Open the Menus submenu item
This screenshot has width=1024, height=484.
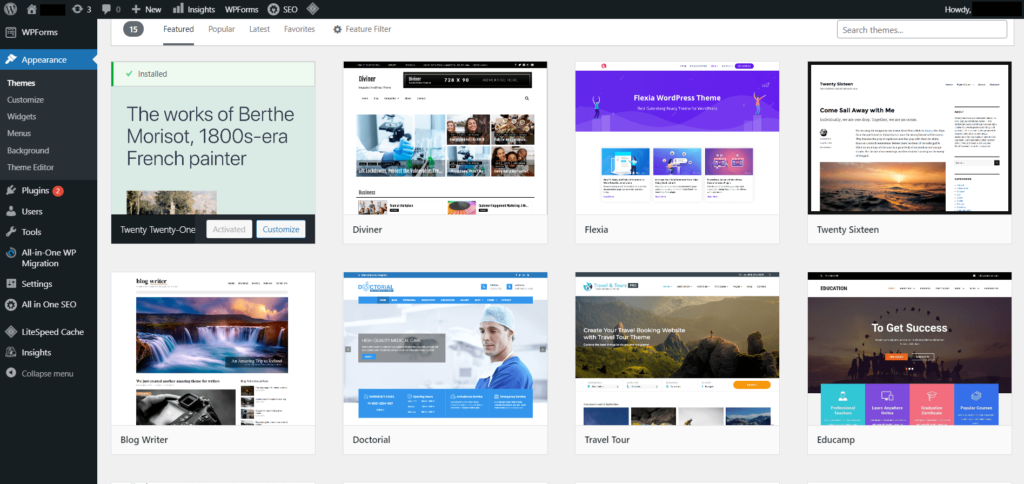19,133
